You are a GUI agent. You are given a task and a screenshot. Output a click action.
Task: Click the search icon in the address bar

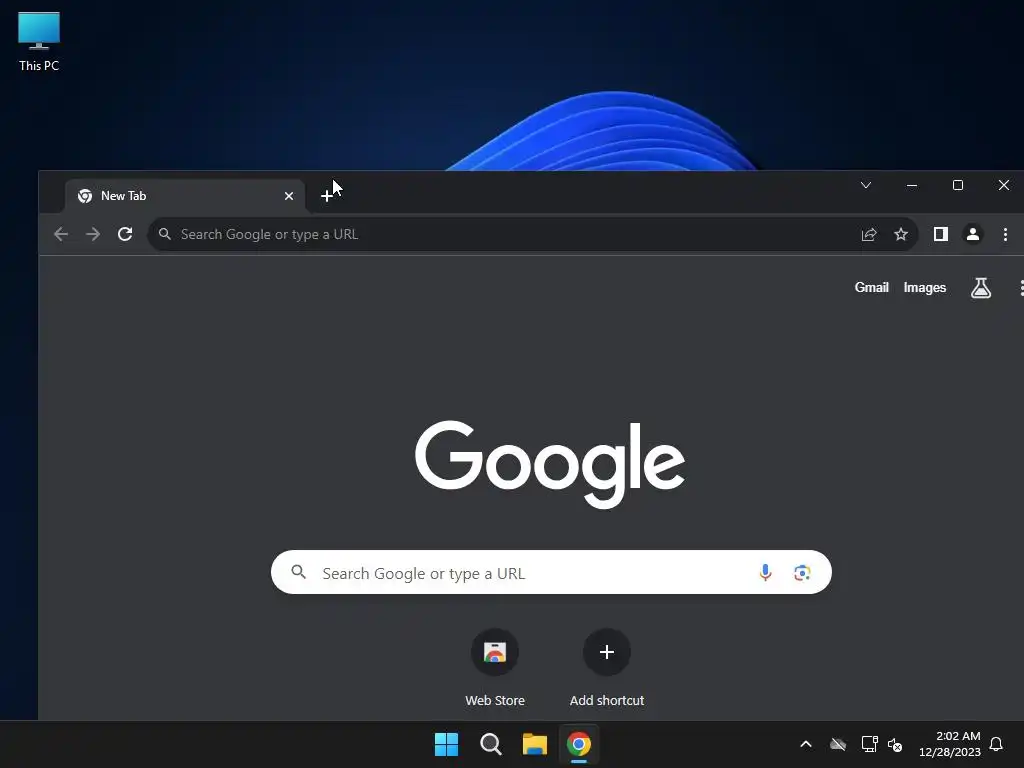165,234
